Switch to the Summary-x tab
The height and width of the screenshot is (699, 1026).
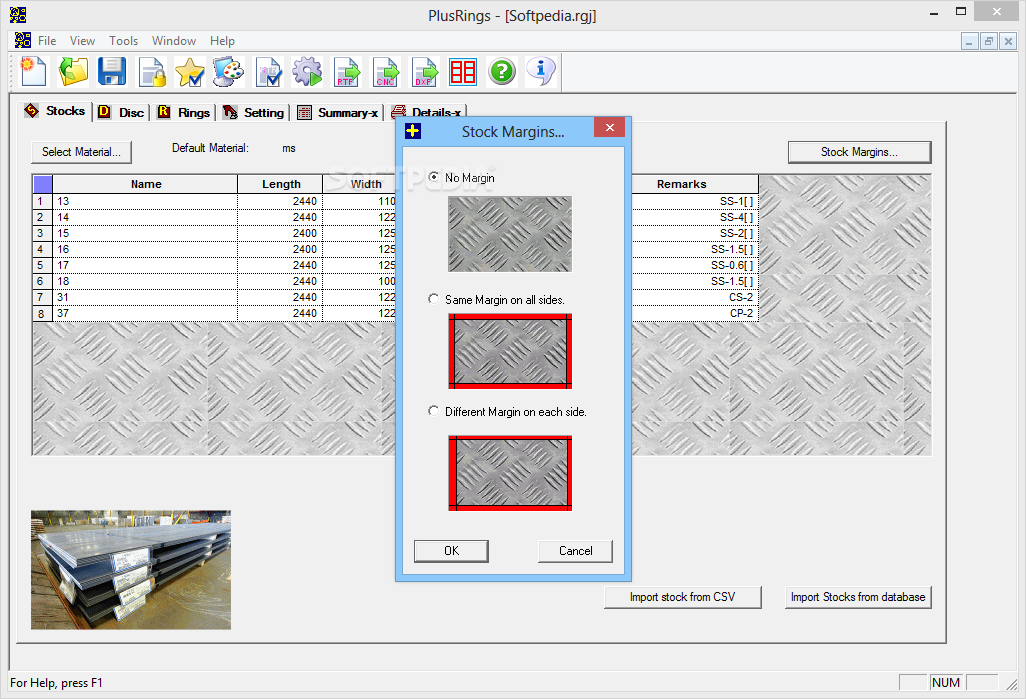pos(338,113)
